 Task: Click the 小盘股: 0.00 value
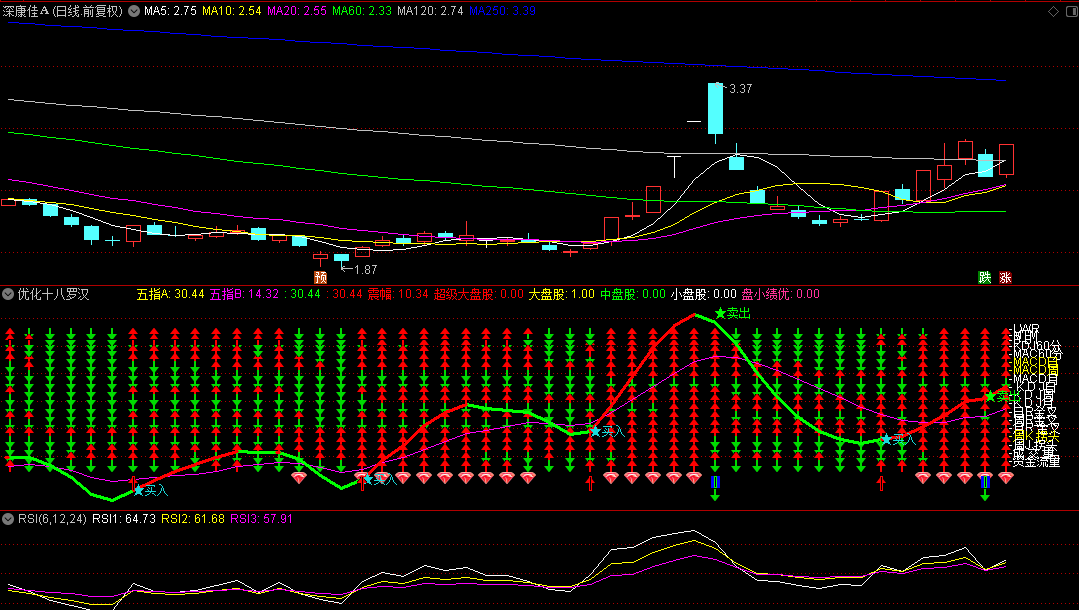703,294
